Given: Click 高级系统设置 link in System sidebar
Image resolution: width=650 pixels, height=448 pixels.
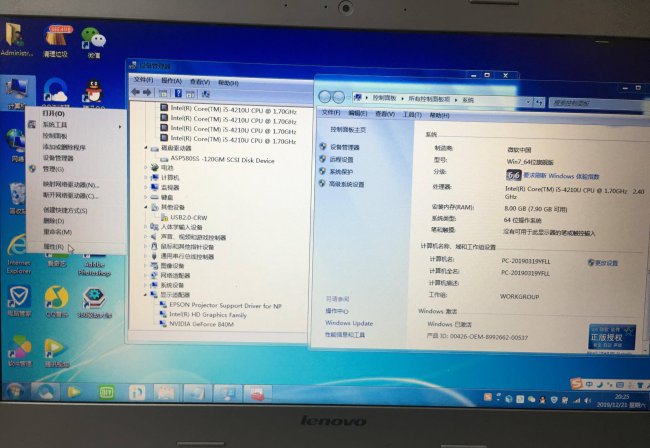Looking at the screenshot, I should tap(347, 184).
